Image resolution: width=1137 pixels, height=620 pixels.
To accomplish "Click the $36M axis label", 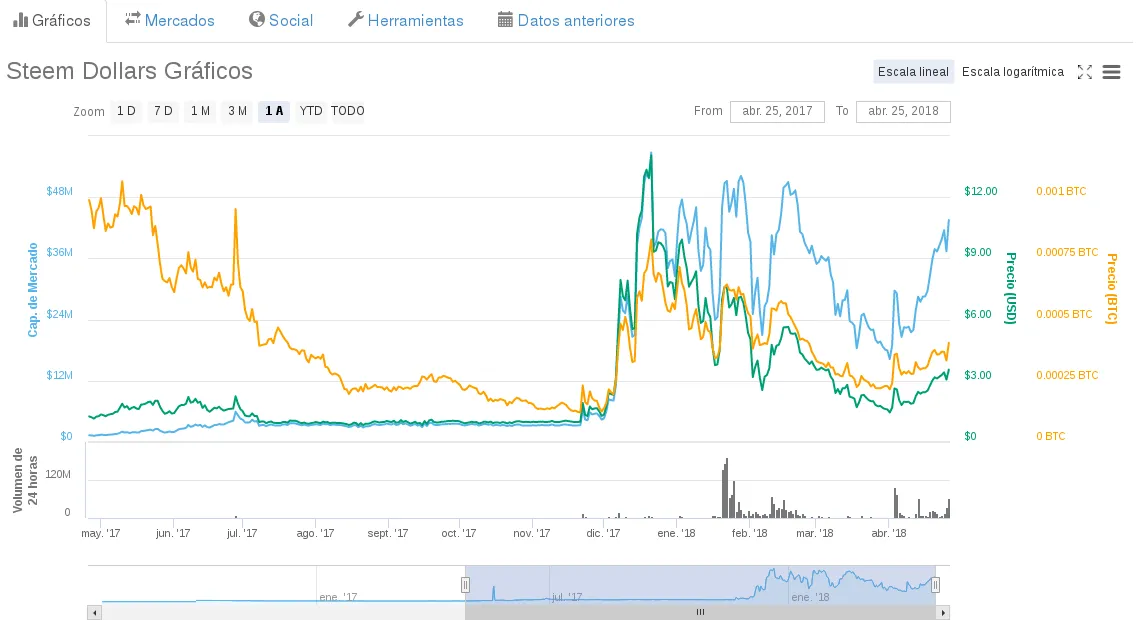I will tap(59, 252).
